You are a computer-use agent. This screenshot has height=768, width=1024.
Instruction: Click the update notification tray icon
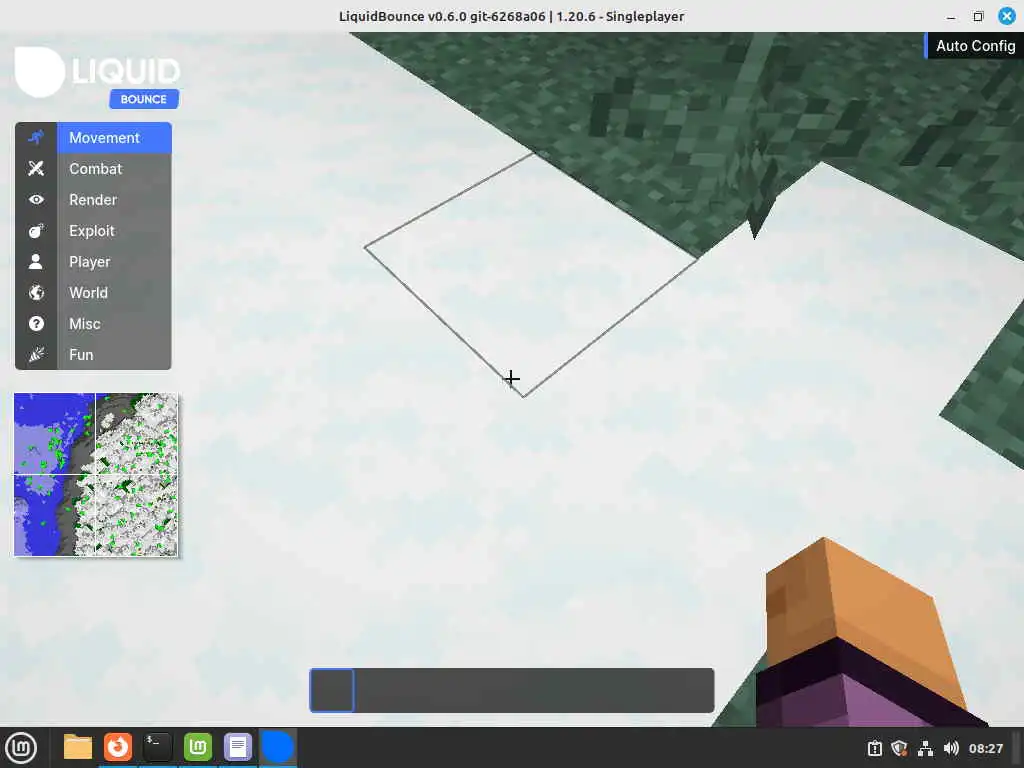click(x=874, y=748)
